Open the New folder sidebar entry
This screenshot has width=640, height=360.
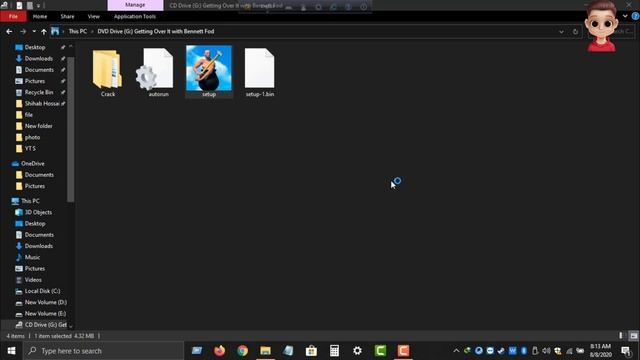pyautogui.click(x=38, y=126)
